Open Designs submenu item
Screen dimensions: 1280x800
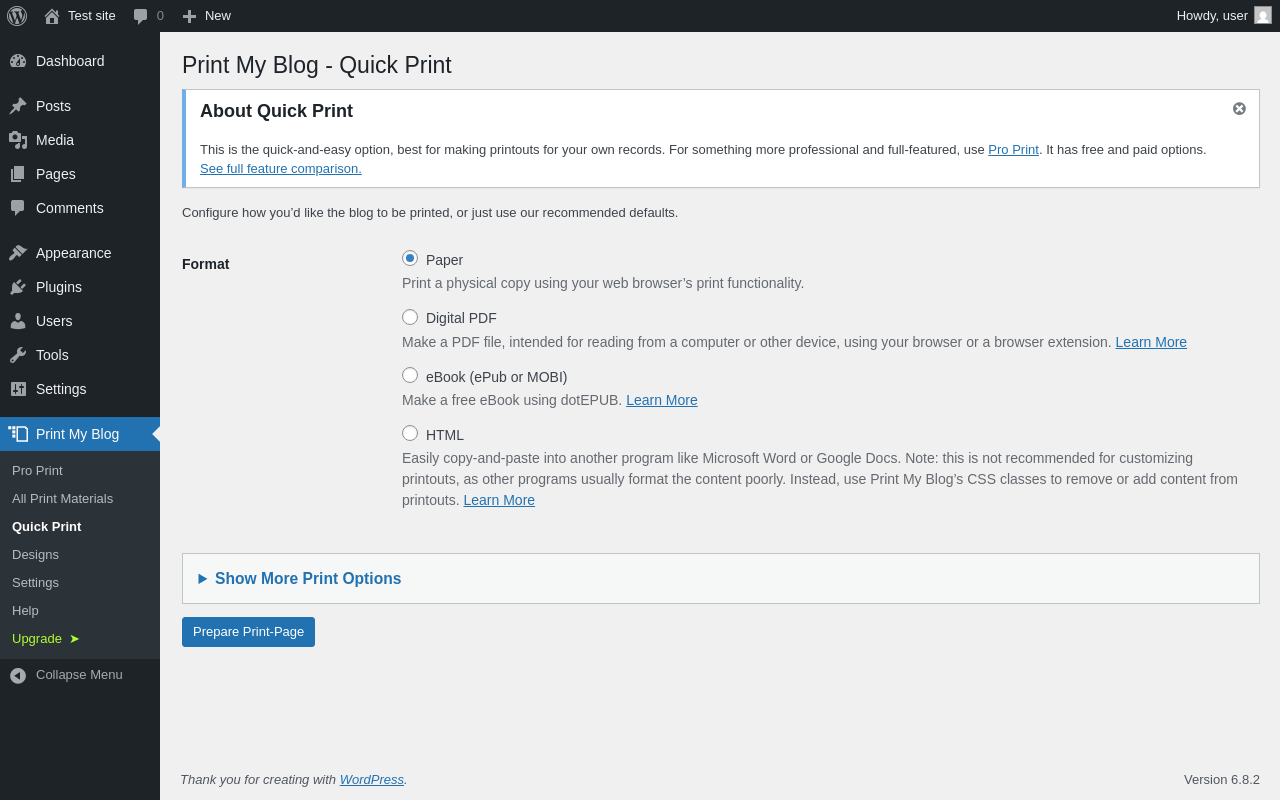point(35,554)
